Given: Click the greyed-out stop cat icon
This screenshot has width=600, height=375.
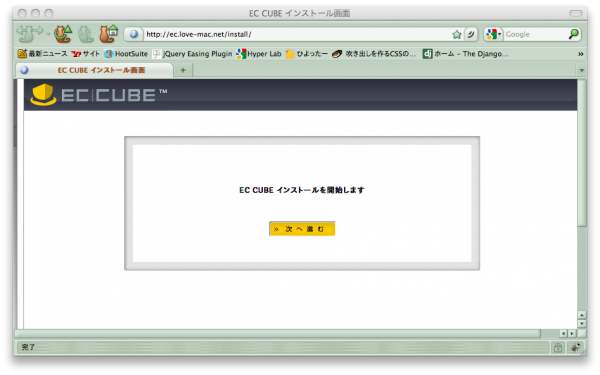Looking at the screenshot, I should coord(86,34).
